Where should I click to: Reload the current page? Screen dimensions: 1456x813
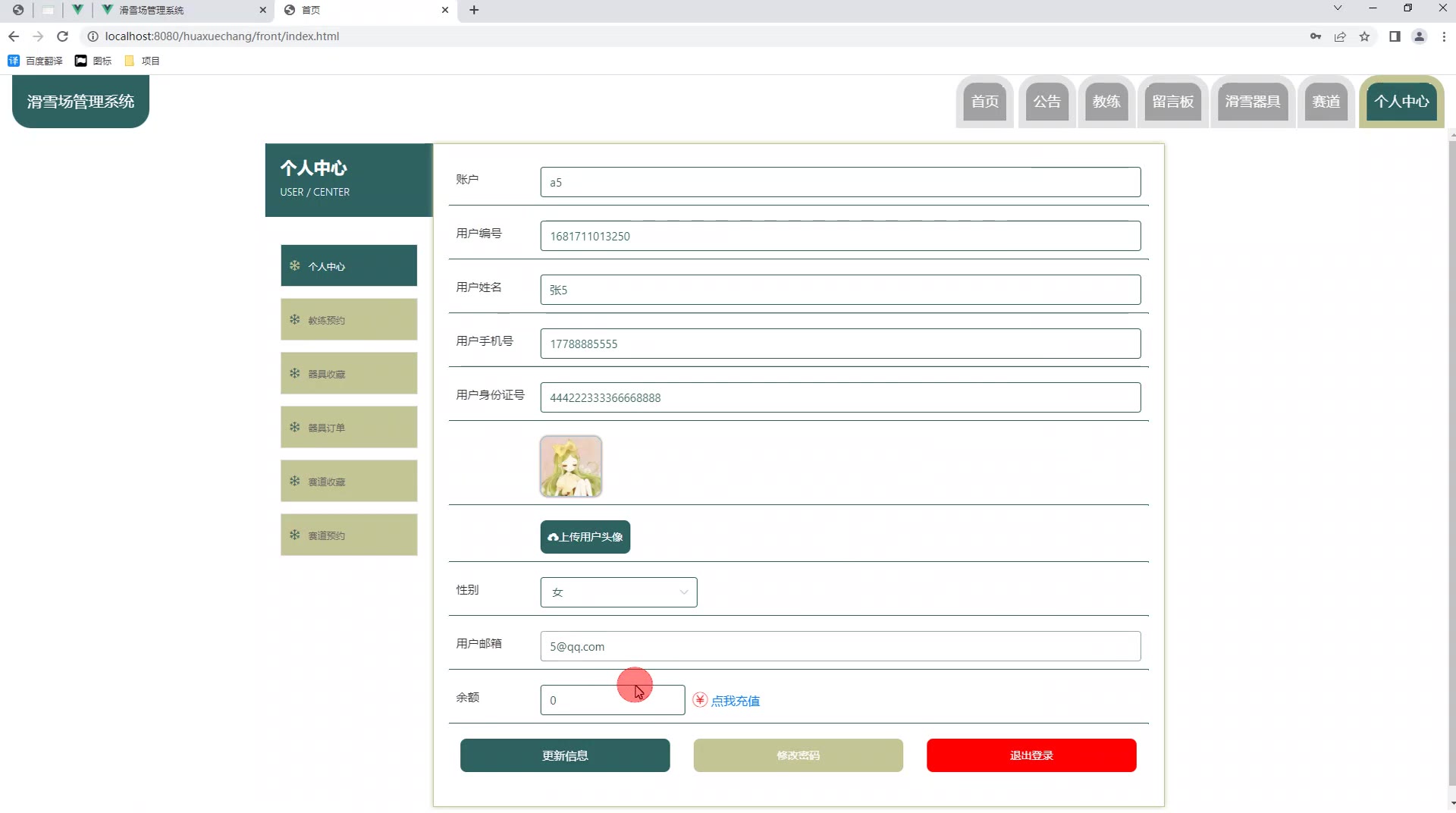63,36
